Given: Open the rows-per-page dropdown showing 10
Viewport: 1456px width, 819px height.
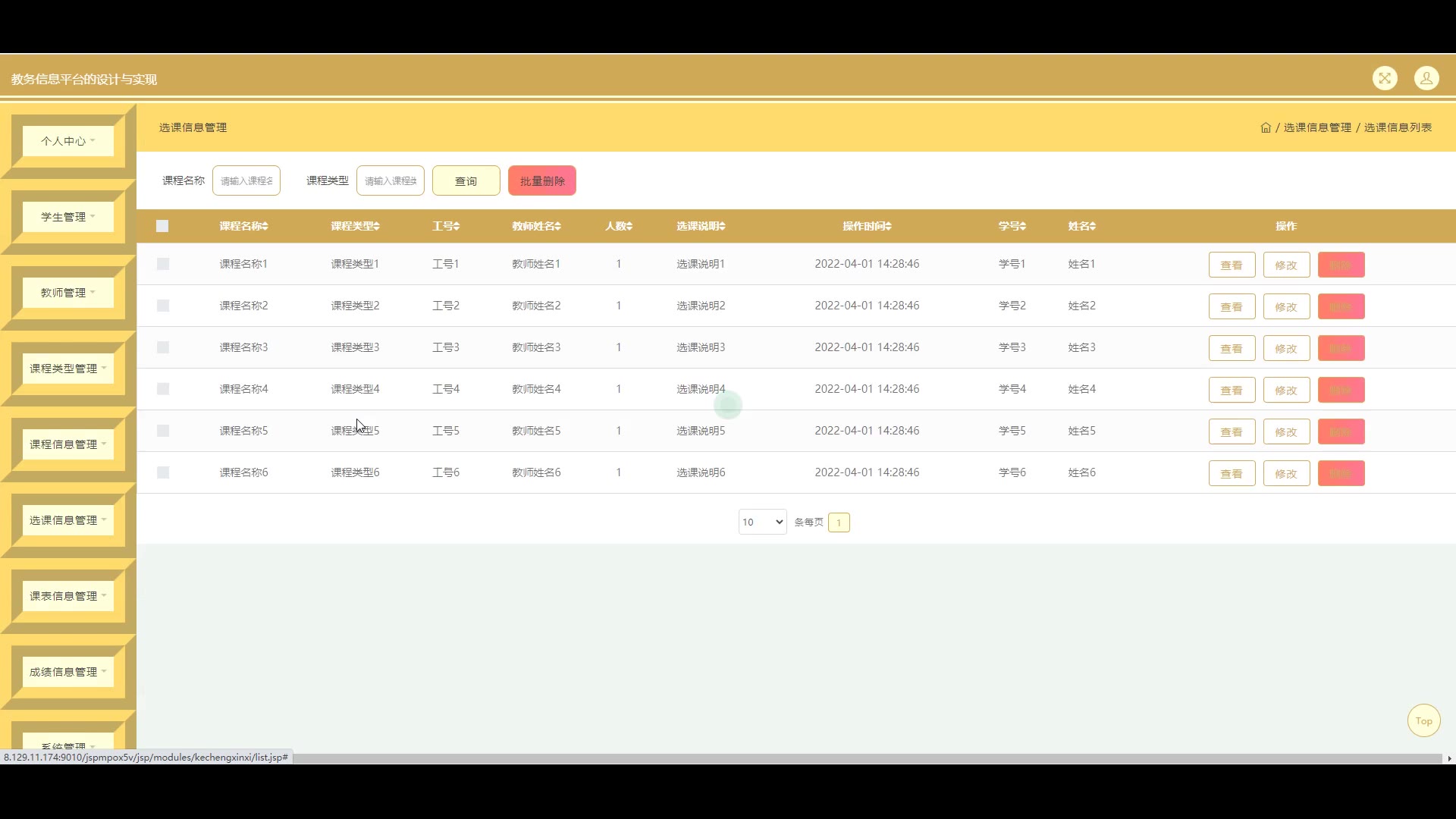Looking at the screenshot, I should pyautogui.click(x=762, y=522).
